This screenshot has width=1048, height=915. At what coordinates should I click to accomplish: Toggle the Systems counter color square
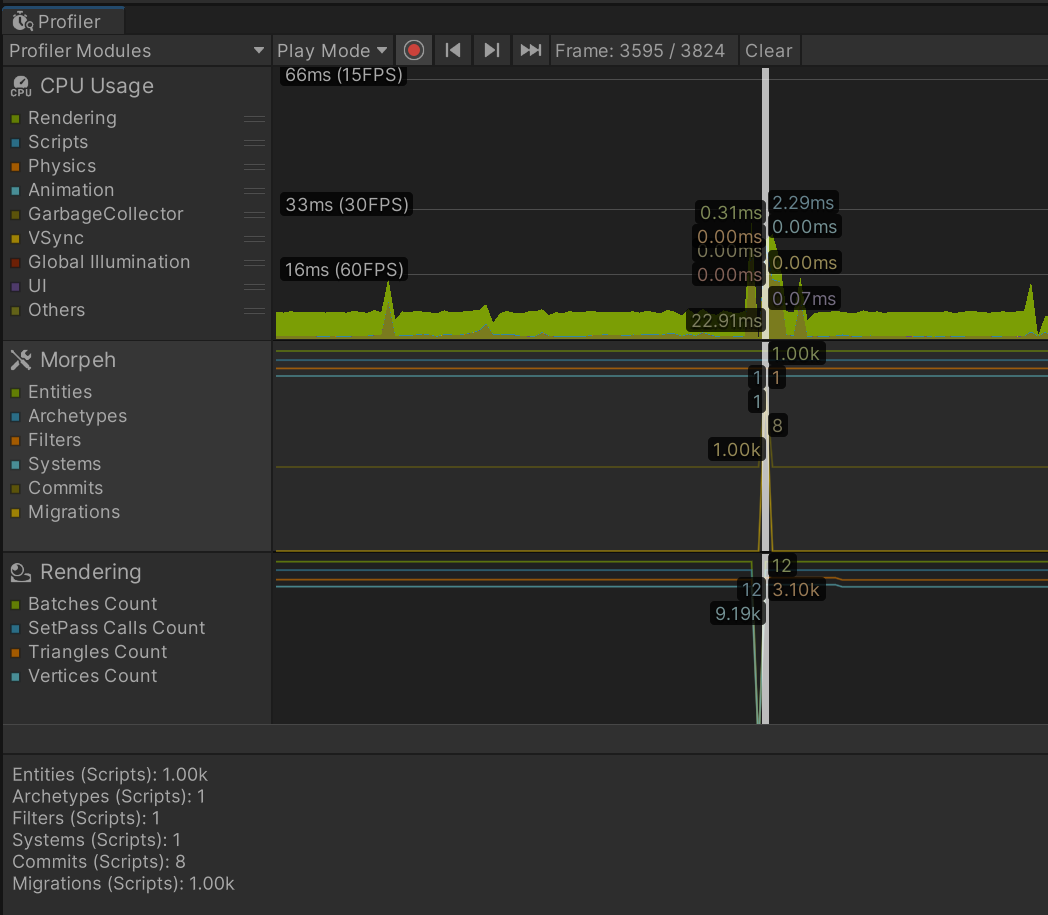coord(15,465)
